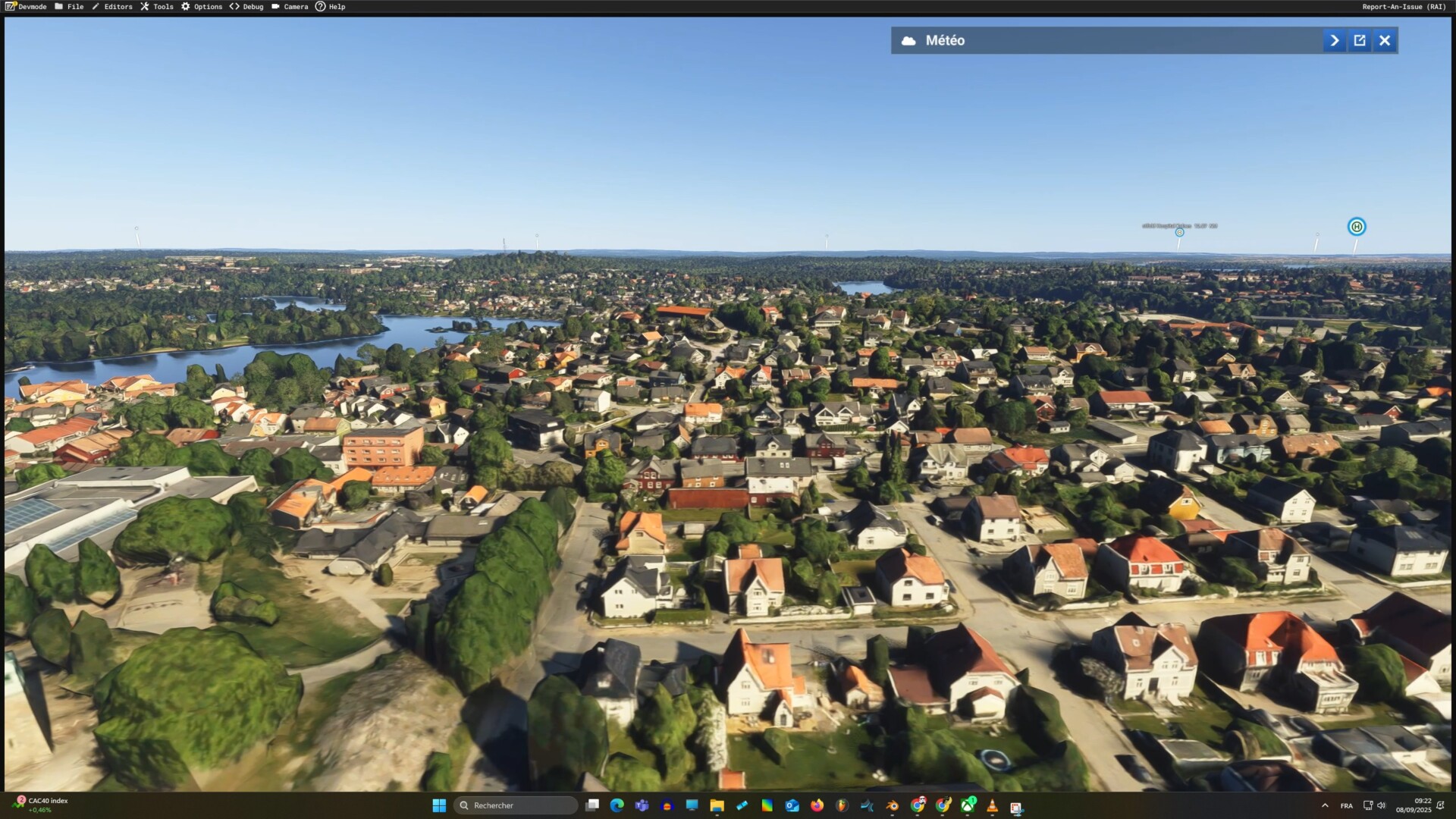Click the small hospital heliport marker

[x=1179, y=233]
